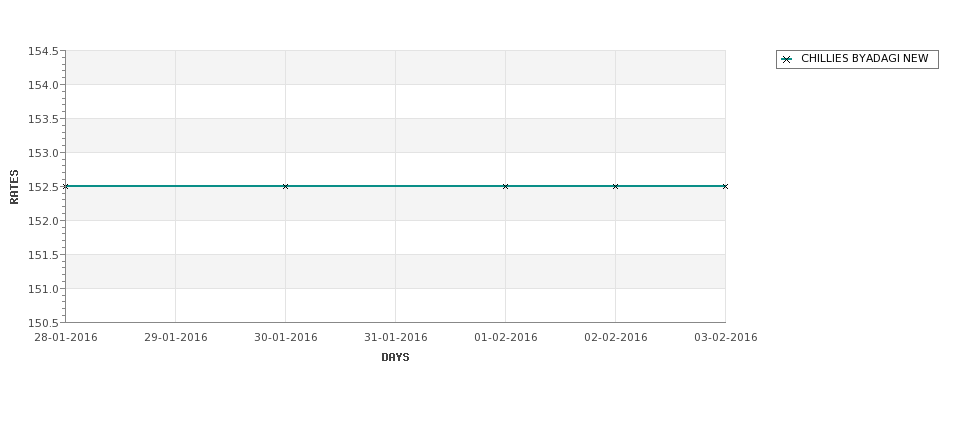The width and height of the screenshot is (975, 429).
Task: Click the legend marker icon for Chillies Byadagi
Action: (787, 60)
